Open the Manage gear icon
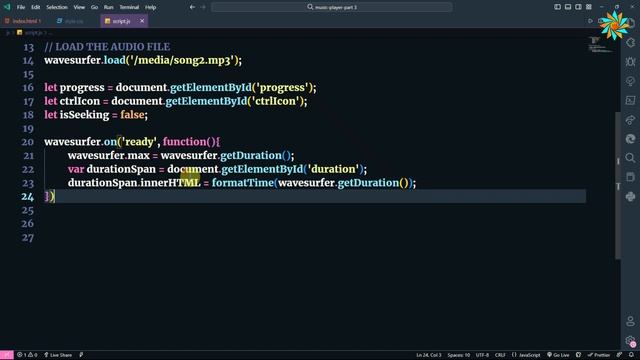 (x=631, y=340)
